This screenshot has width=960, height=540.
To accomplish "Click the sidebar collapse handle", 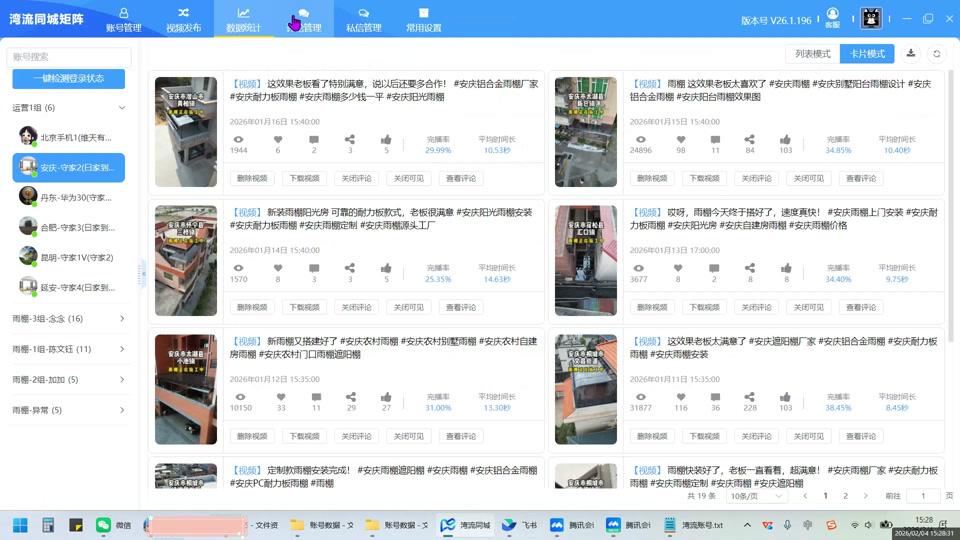I will [142, 273].
